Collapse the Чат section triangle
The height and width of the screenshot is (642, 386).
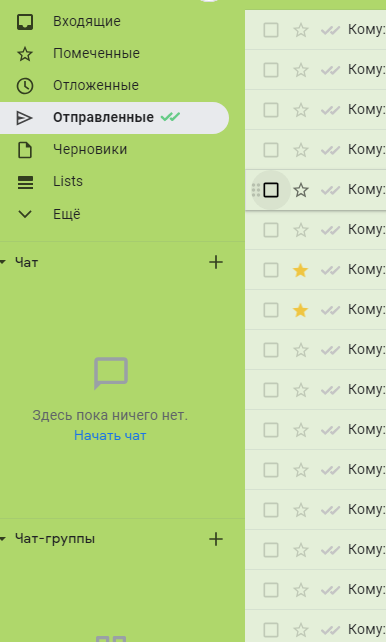click(x=3, y=262)
